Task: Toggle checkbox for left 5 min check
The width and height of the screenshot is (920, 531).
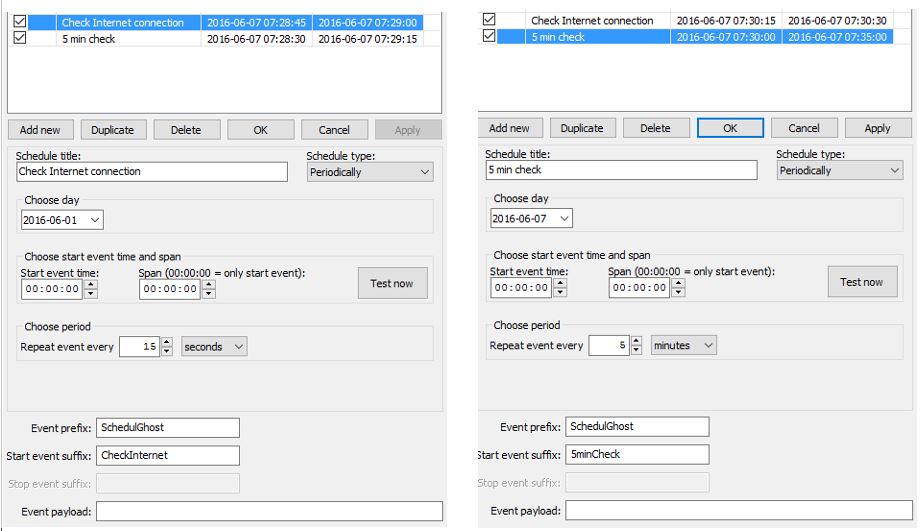Action: coord(20,38)
